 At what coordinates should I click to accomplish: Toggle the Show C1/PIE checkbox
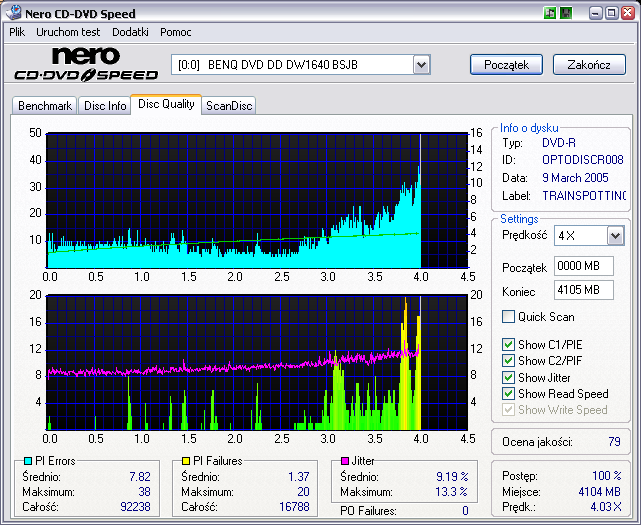click(508, 344)
